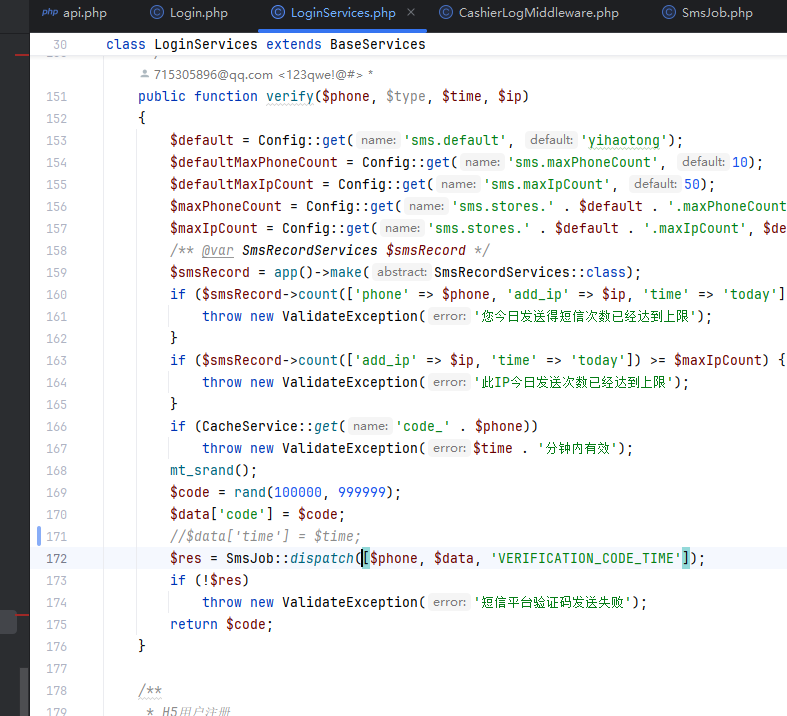Click $data['code'] on line 170

[221, 515]
